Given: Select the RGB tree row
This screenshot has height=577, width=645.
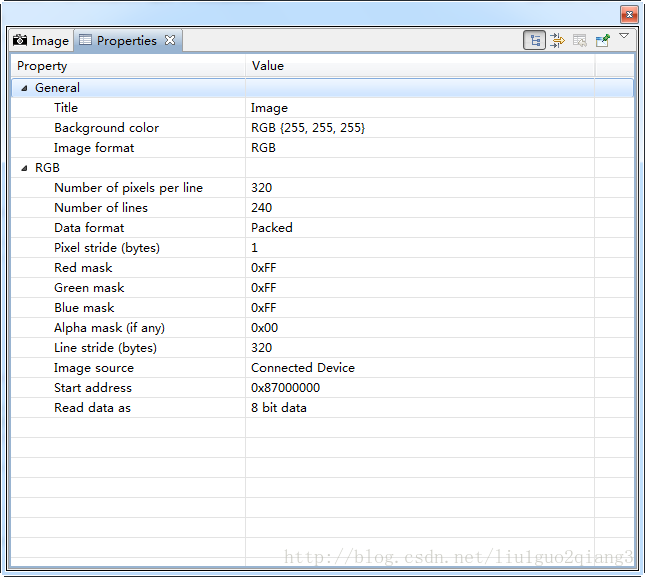Looking at the screenshot, I should pyautogui.click(x=322, y=168).
